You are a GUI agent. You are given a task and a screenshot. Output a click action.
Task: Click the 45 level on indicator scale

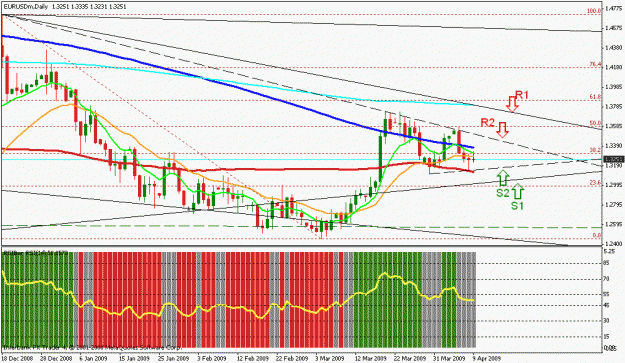(x=607, y=305)
